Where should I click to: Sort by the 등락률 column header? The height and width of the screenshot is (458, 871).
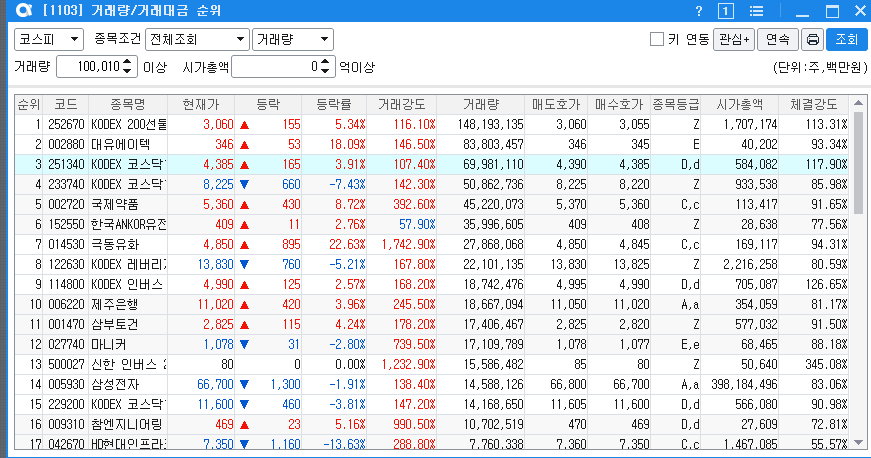click(x=334, y=104)
